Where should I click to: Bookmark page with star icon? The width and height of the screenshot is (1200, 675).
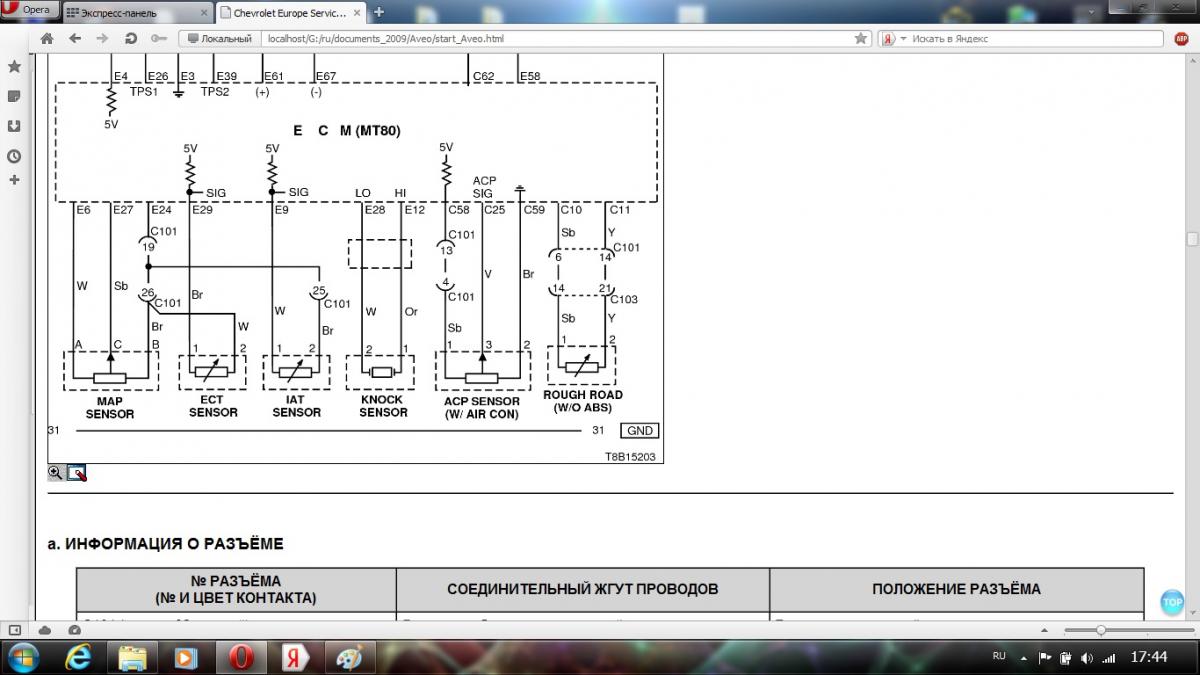point(861,38)
